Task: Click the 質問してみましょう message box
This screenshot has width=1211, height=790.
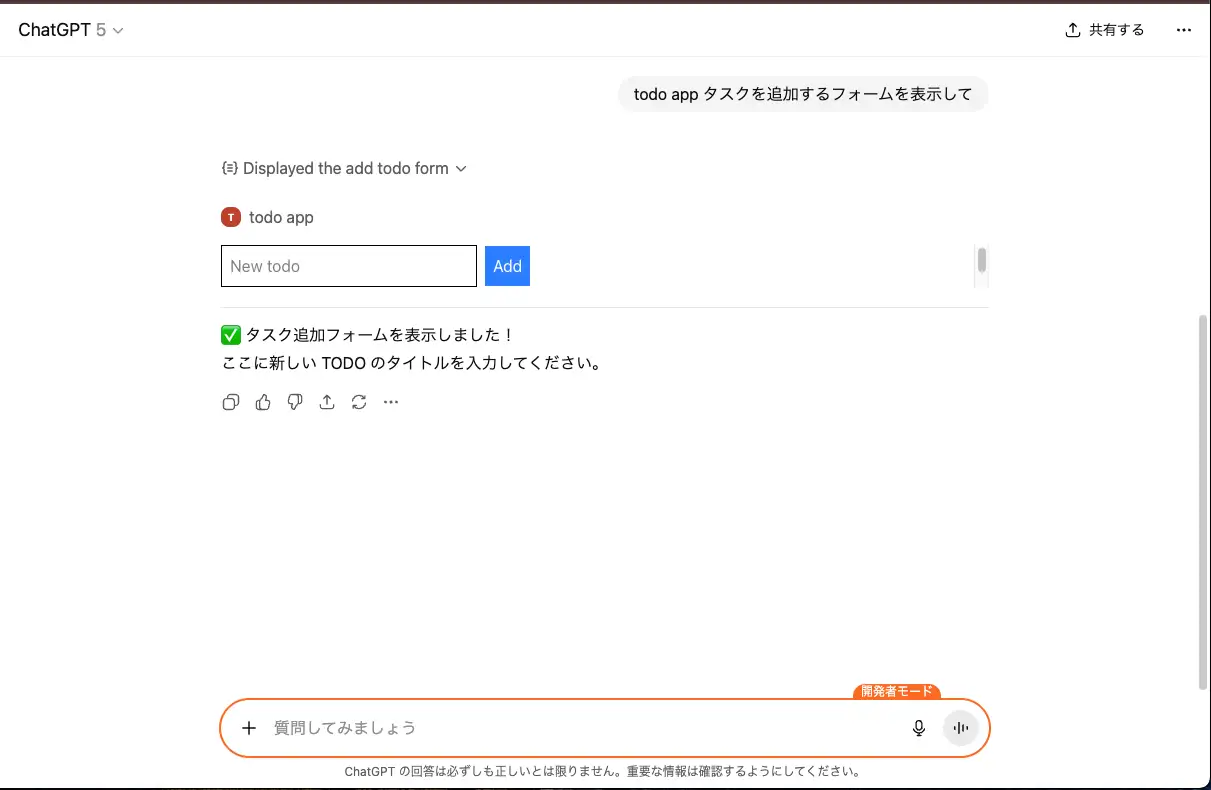Action: coord(580,728)
